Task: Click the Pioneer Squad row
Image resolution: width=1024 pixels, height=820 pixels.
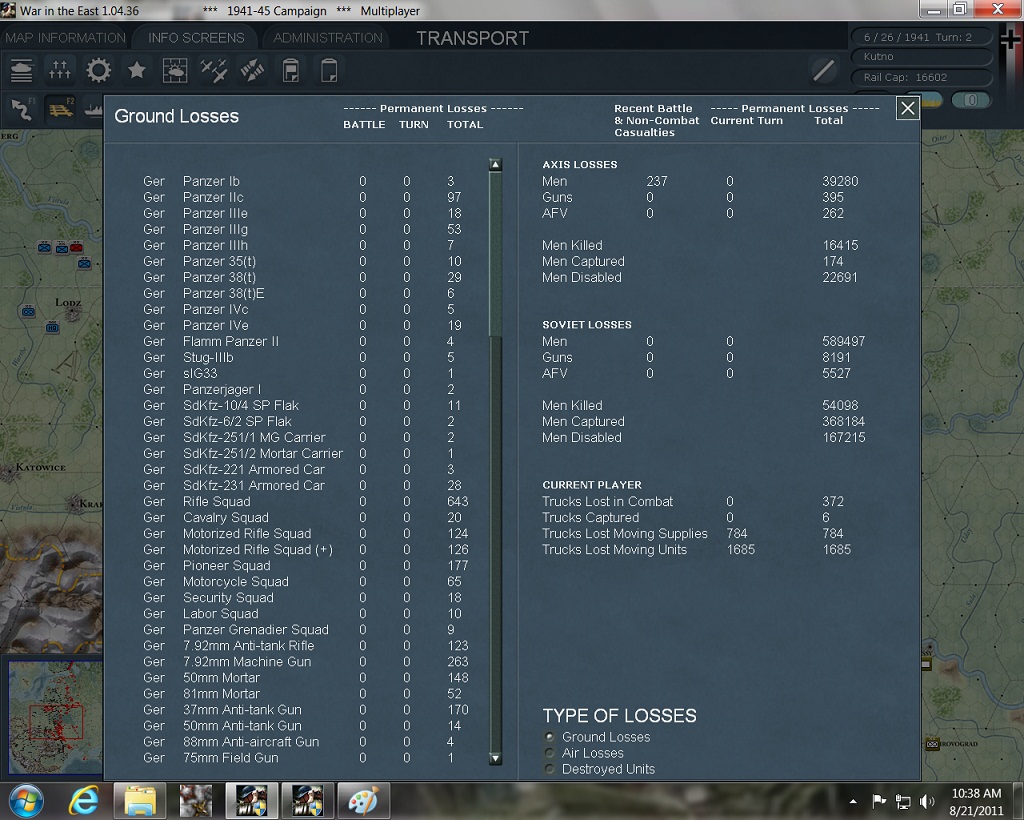Action: [x=305, y=565]
